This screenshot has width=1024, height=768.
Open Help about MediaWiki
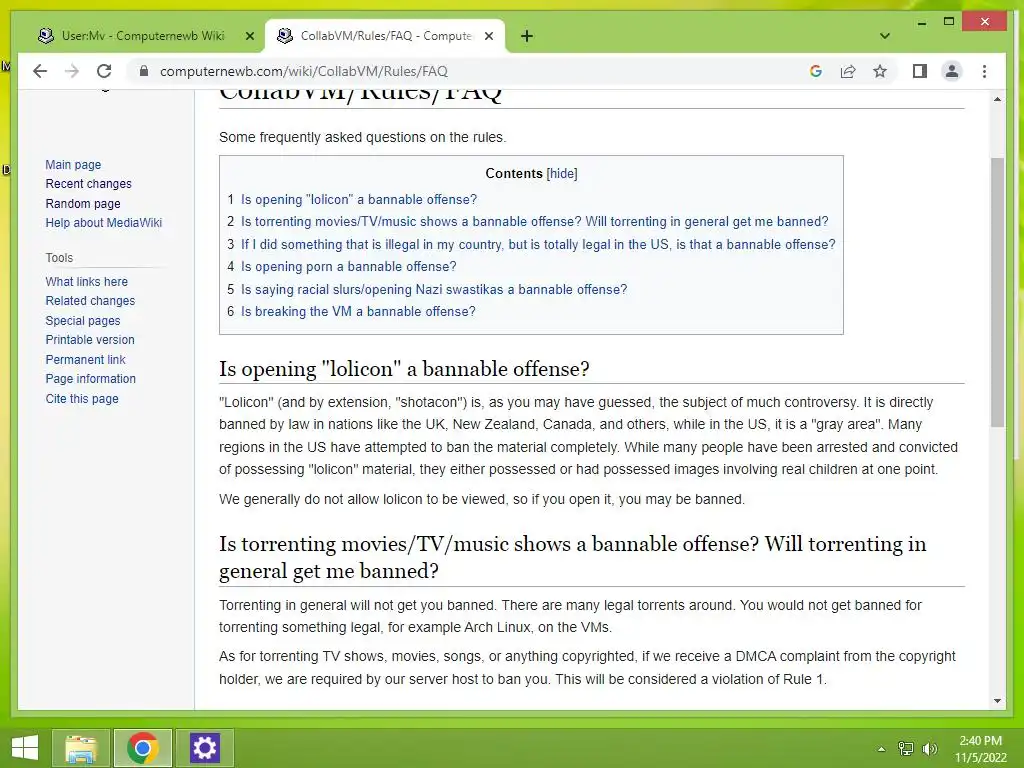103,223
